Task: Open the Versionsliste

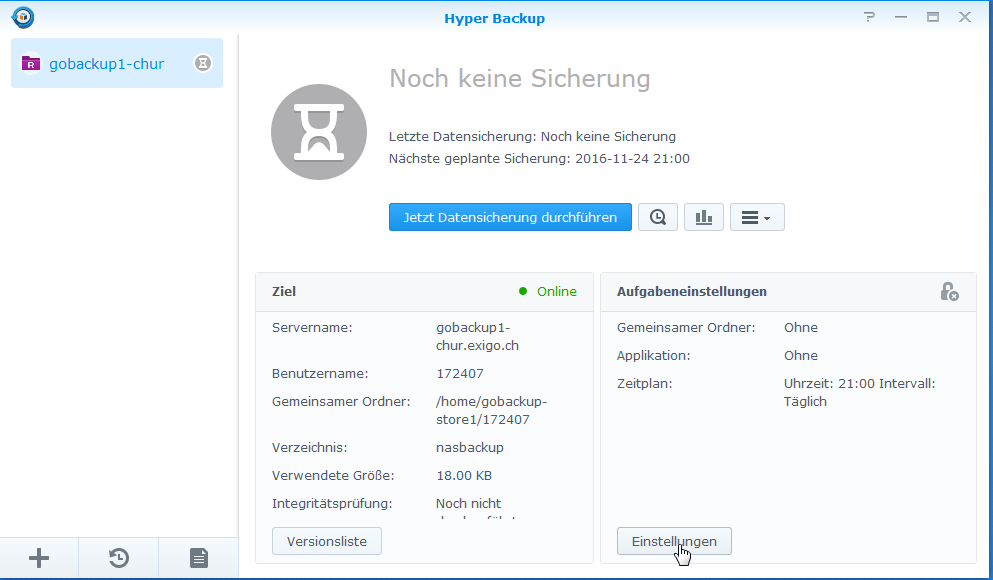Action: tap(327, 541)
